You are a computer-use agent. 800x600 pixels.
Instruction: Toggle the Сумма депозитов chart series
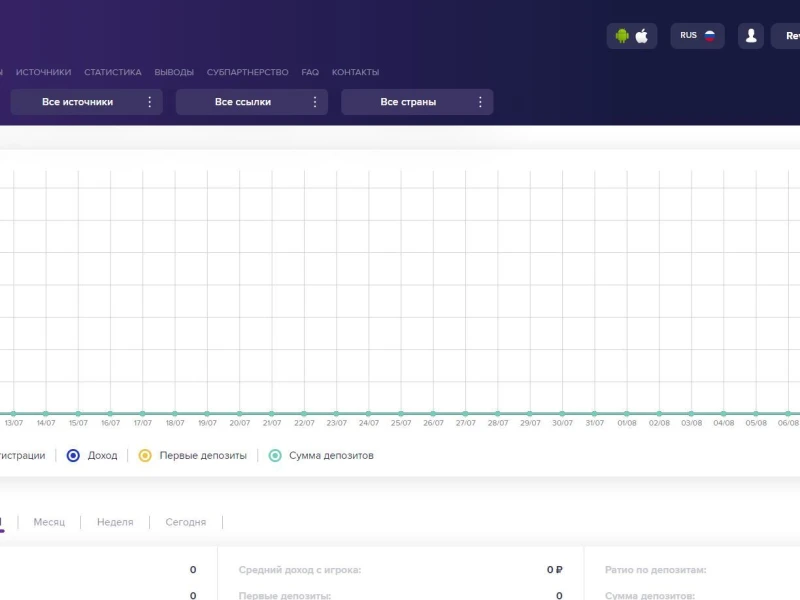pyautogui.click(x=275, y=456)
